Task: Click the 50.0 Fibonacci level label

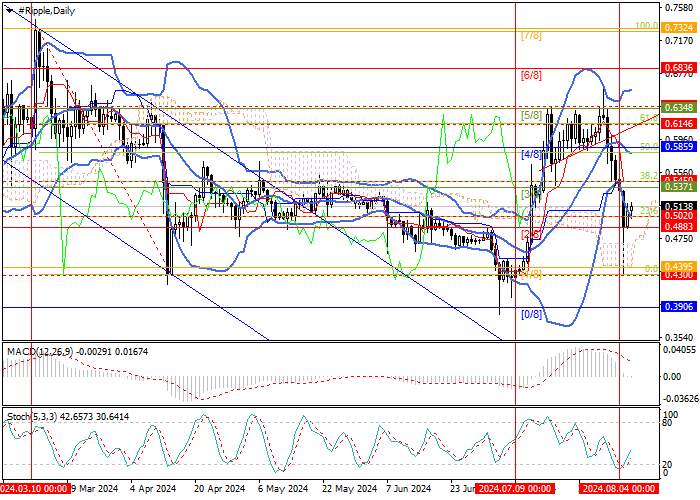Action: (649, 146)
